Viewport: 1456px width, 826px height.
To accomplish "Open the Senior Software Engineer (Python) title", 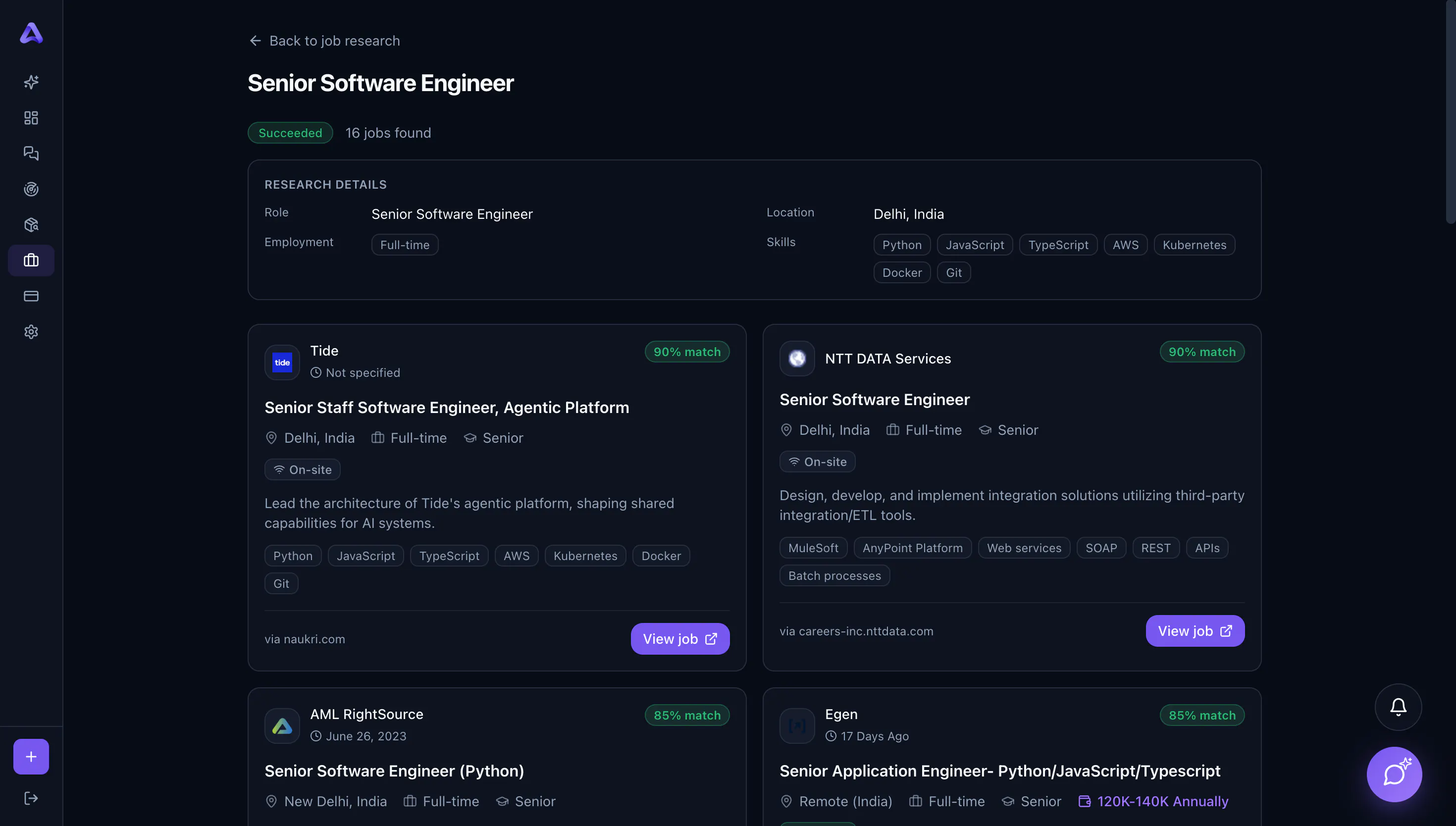I will point(394,772).
